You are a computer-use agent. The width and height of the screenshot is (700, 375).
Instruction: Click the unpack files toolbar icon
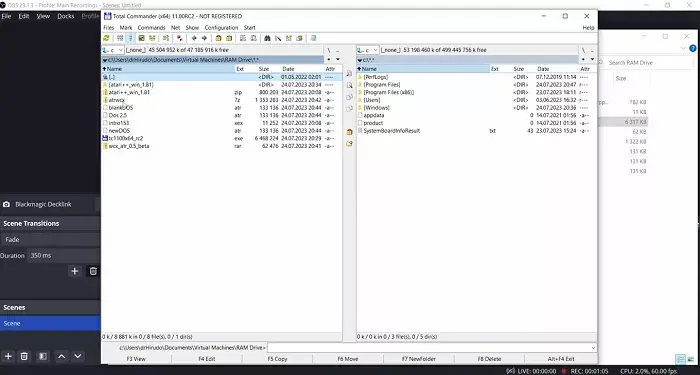point(229,38)
